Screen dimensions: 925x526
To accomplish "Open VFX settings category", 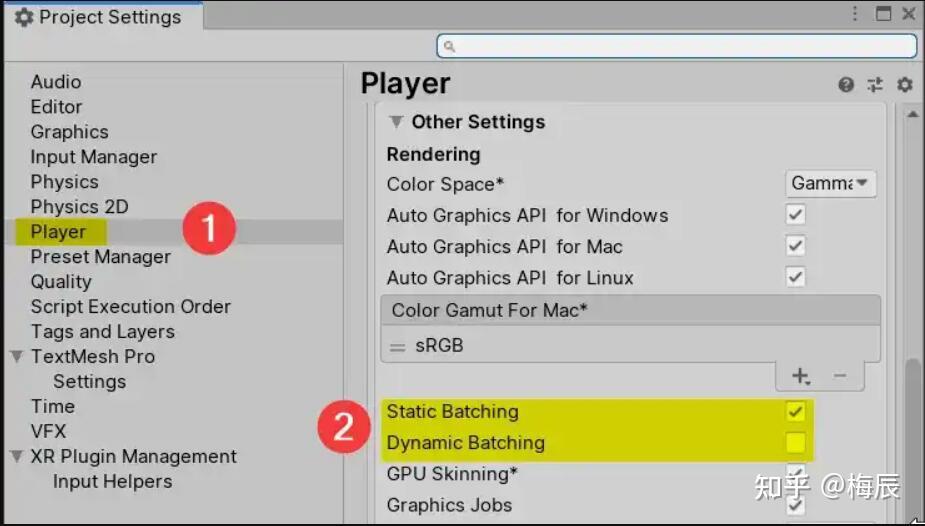I will coord(48,431).
